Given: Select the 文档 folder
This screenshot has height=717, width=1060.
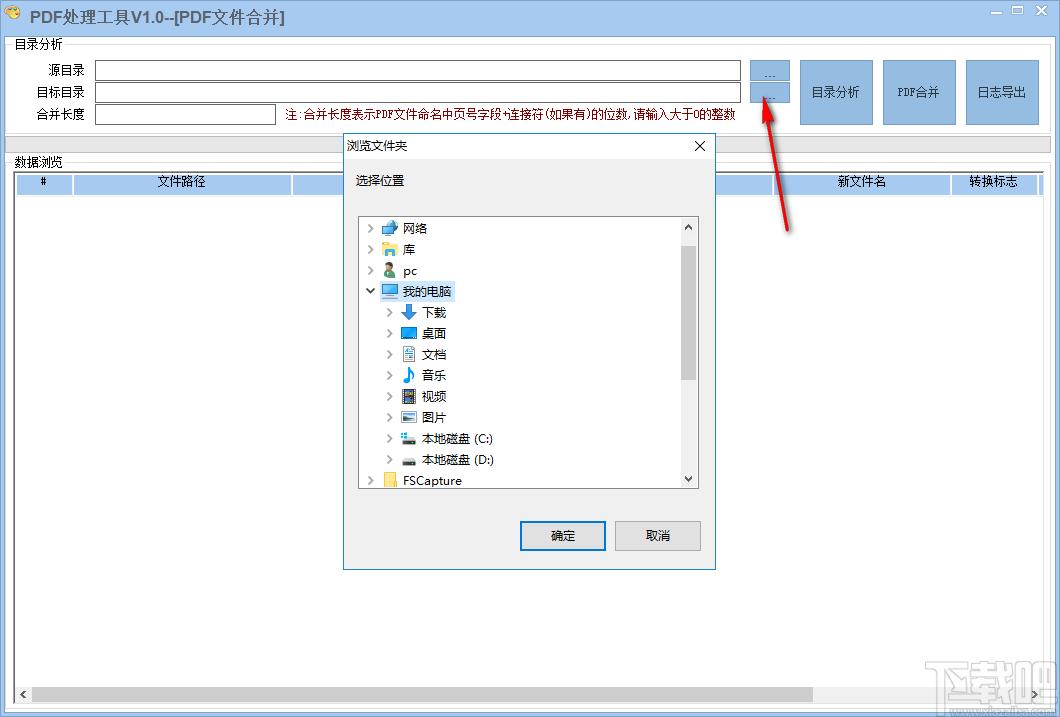Looking at the screenshot, I should click(x=434, y=354).
